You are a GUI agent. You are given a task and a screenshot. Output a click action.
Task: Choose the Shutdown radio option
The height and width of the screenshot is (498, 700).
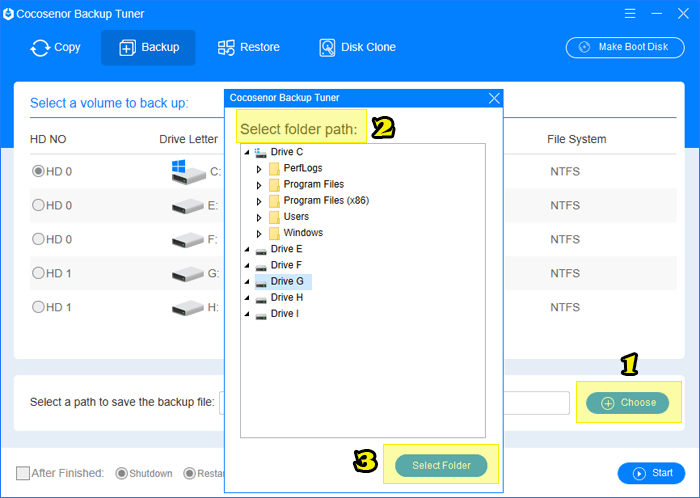(121, 473)
